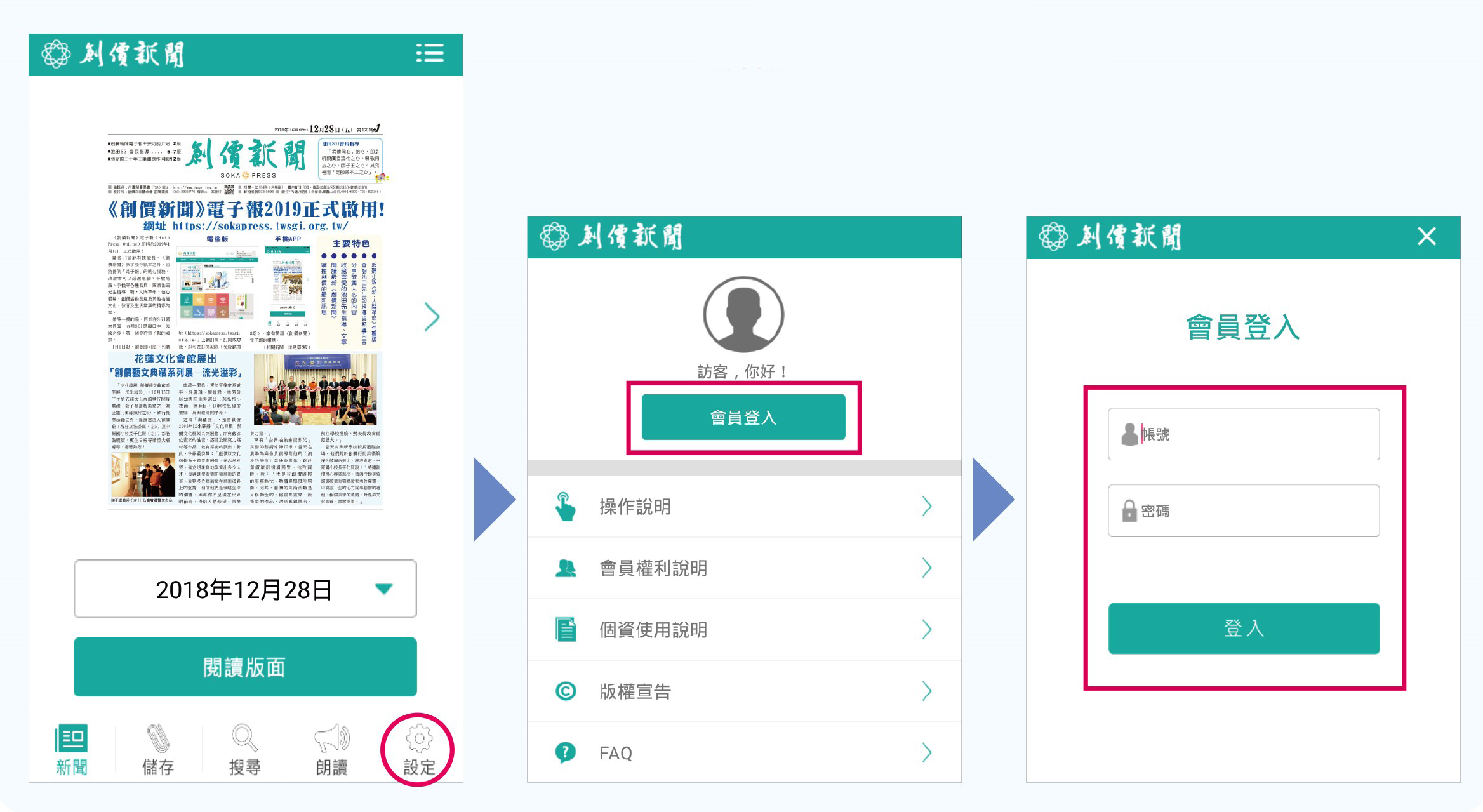Open 個資使用說明 menu item
The image size is (1483, 812).
654,630
